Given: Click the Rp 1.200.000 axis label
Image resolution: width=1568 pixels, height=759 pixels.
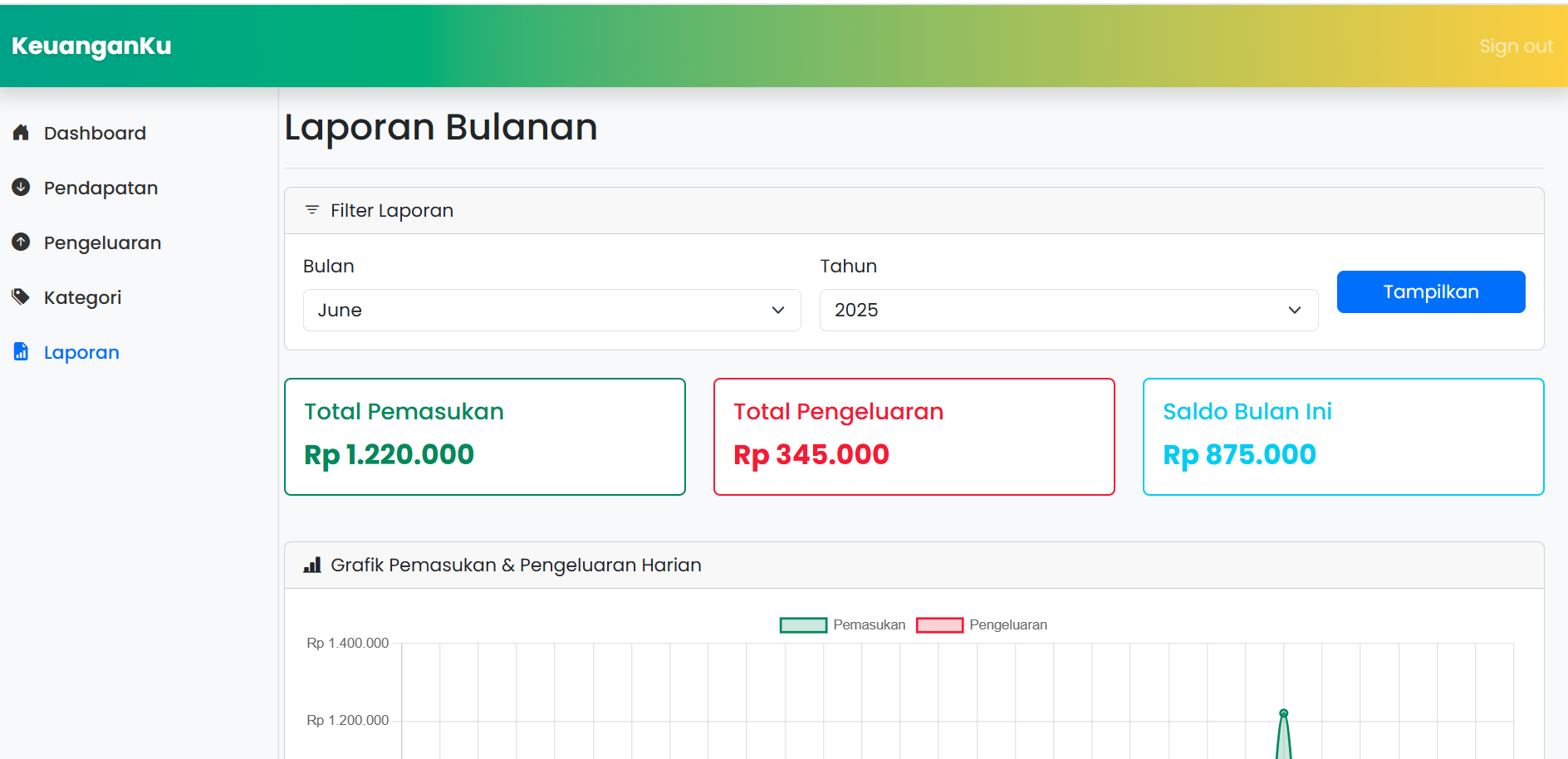Looking at the screenshot, I should coord(348,720).
